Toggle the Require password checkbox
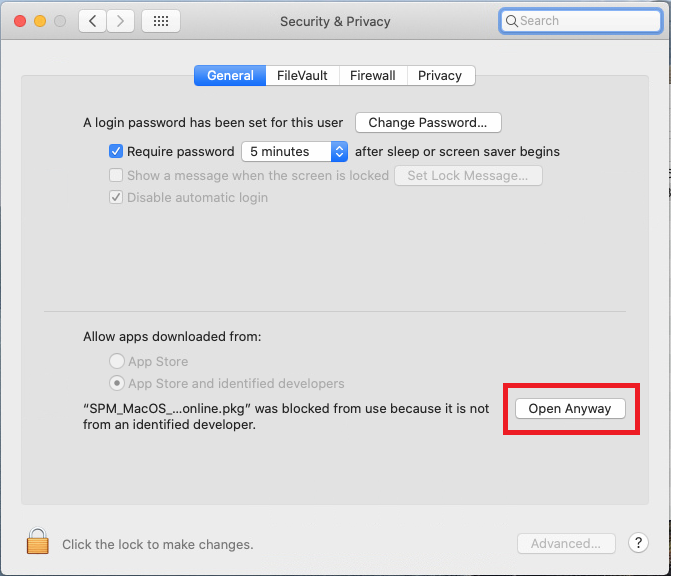 coord(116,152)
